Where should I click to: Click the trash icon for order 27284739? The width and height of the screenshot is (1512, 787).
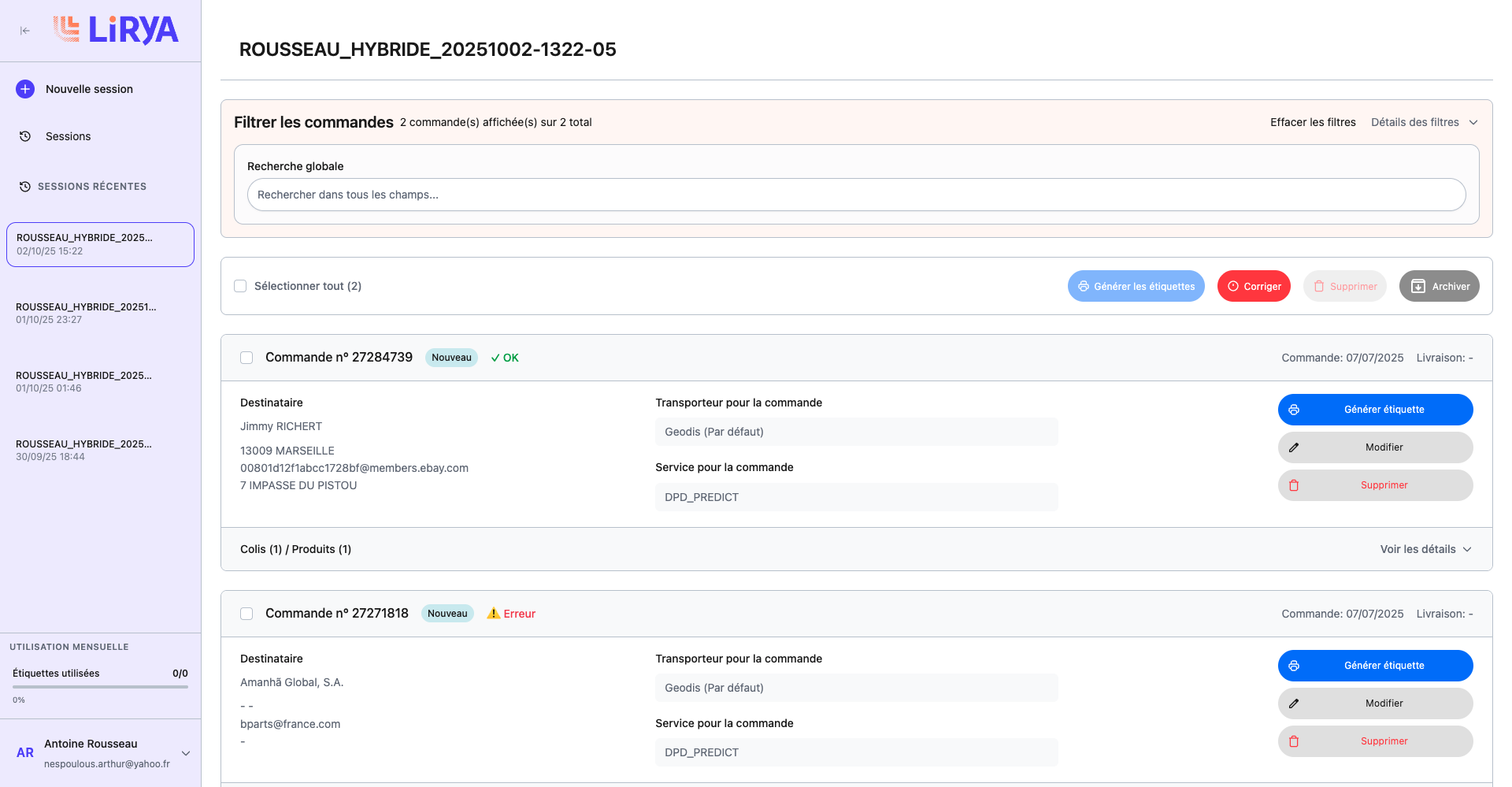[x=1294, y=485]
